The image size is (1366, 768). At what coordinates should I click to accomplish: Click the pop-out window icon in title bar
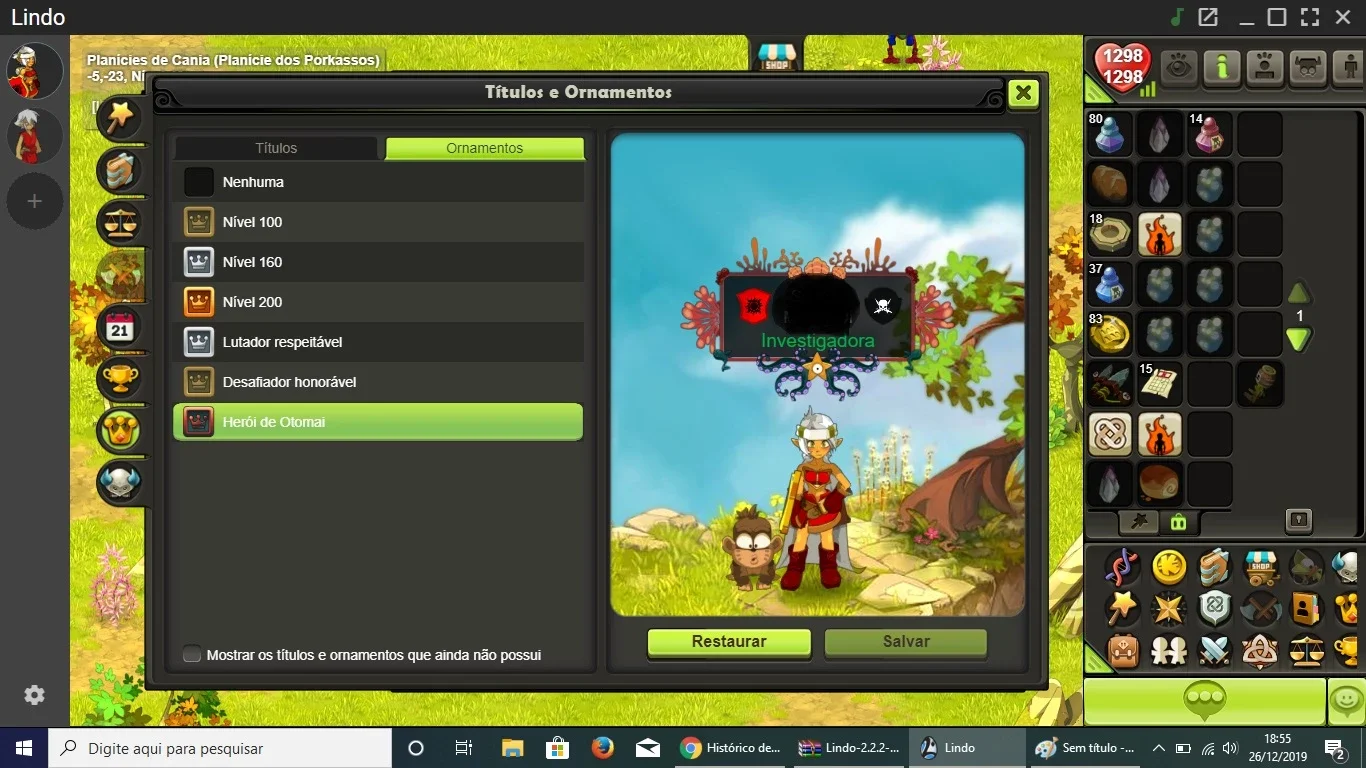point(1208,17)
